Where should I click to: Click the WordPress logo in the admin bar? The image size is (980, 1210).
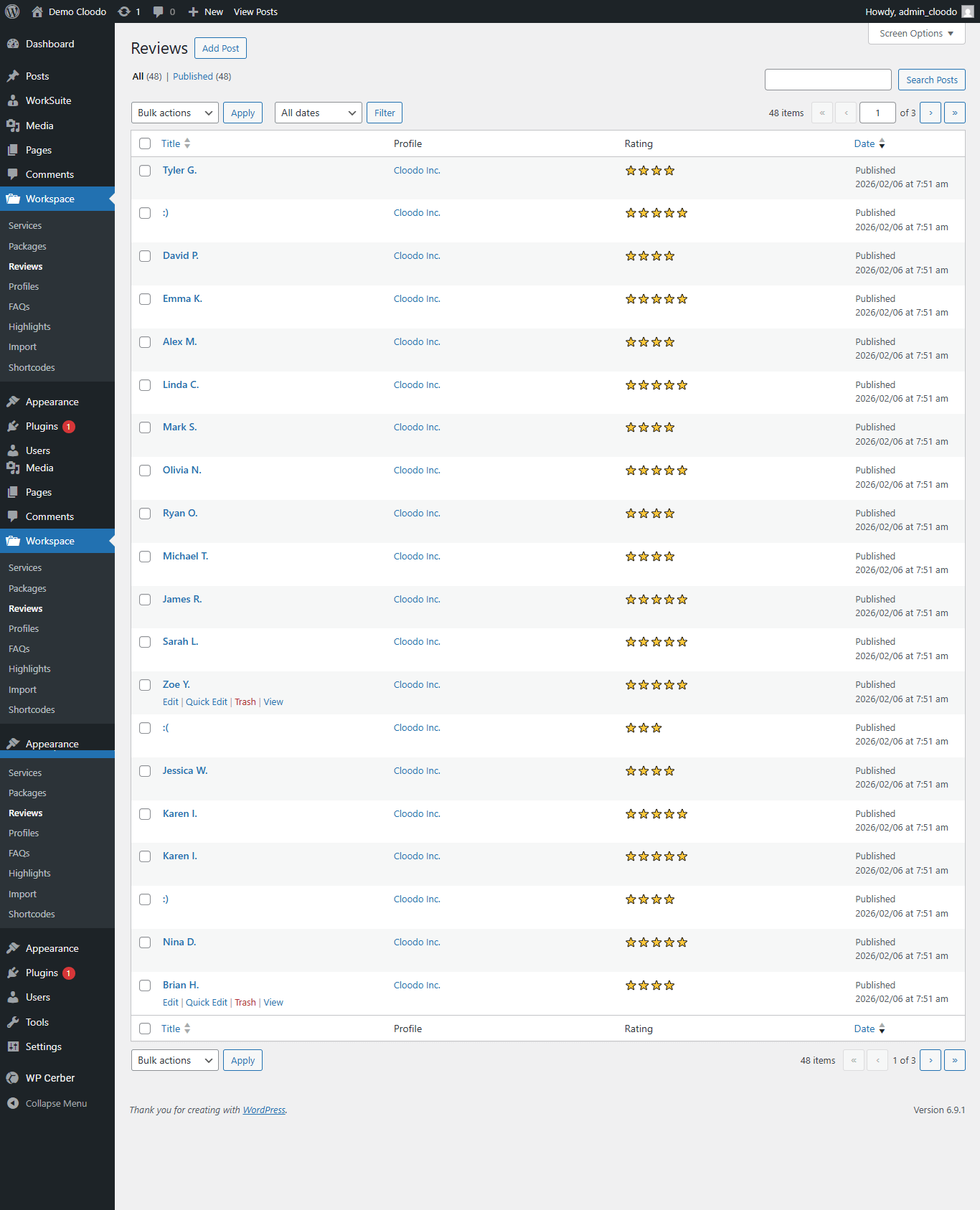(12, 11)
